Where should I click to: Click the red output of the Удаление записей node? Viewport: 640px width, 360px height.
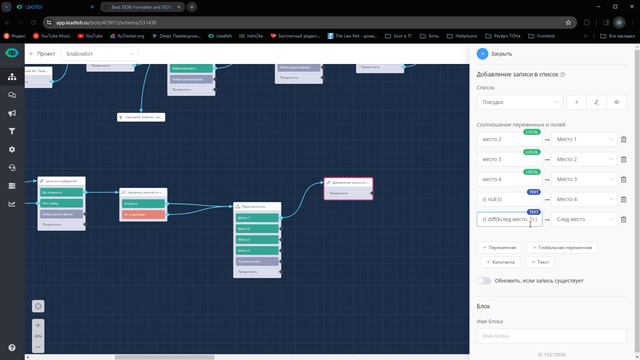click(x=143, y=215)
